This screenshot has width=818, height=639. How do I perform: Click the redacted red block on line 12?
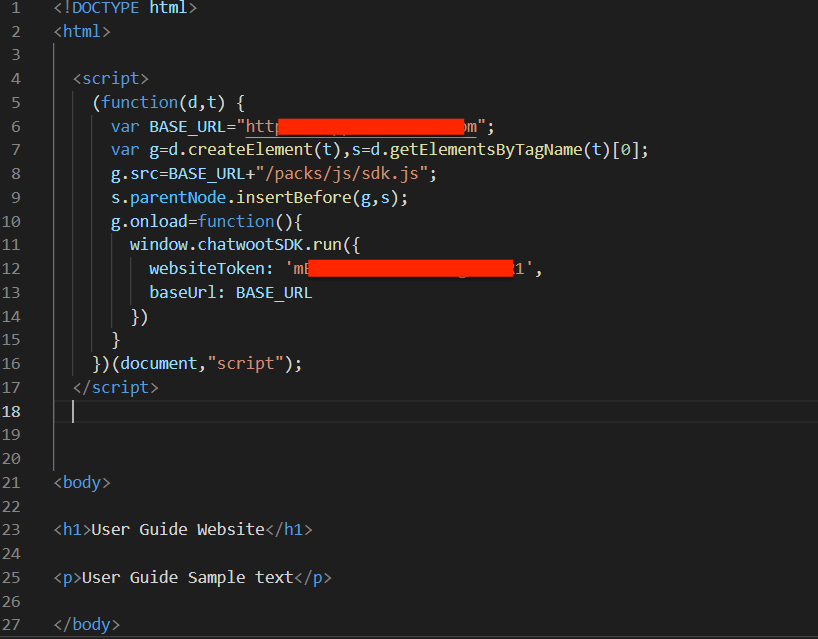point(410,268)
